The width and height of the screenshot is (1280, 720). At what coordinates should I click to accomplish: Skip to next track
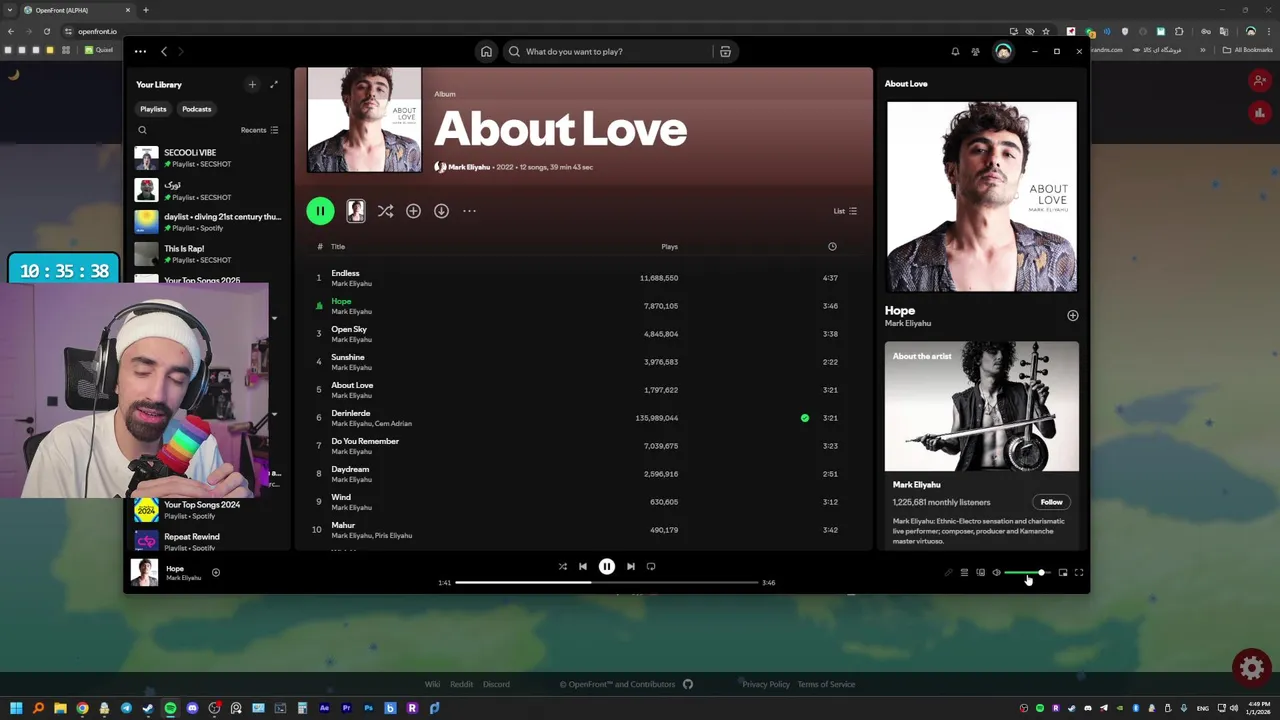pos(630,567)
